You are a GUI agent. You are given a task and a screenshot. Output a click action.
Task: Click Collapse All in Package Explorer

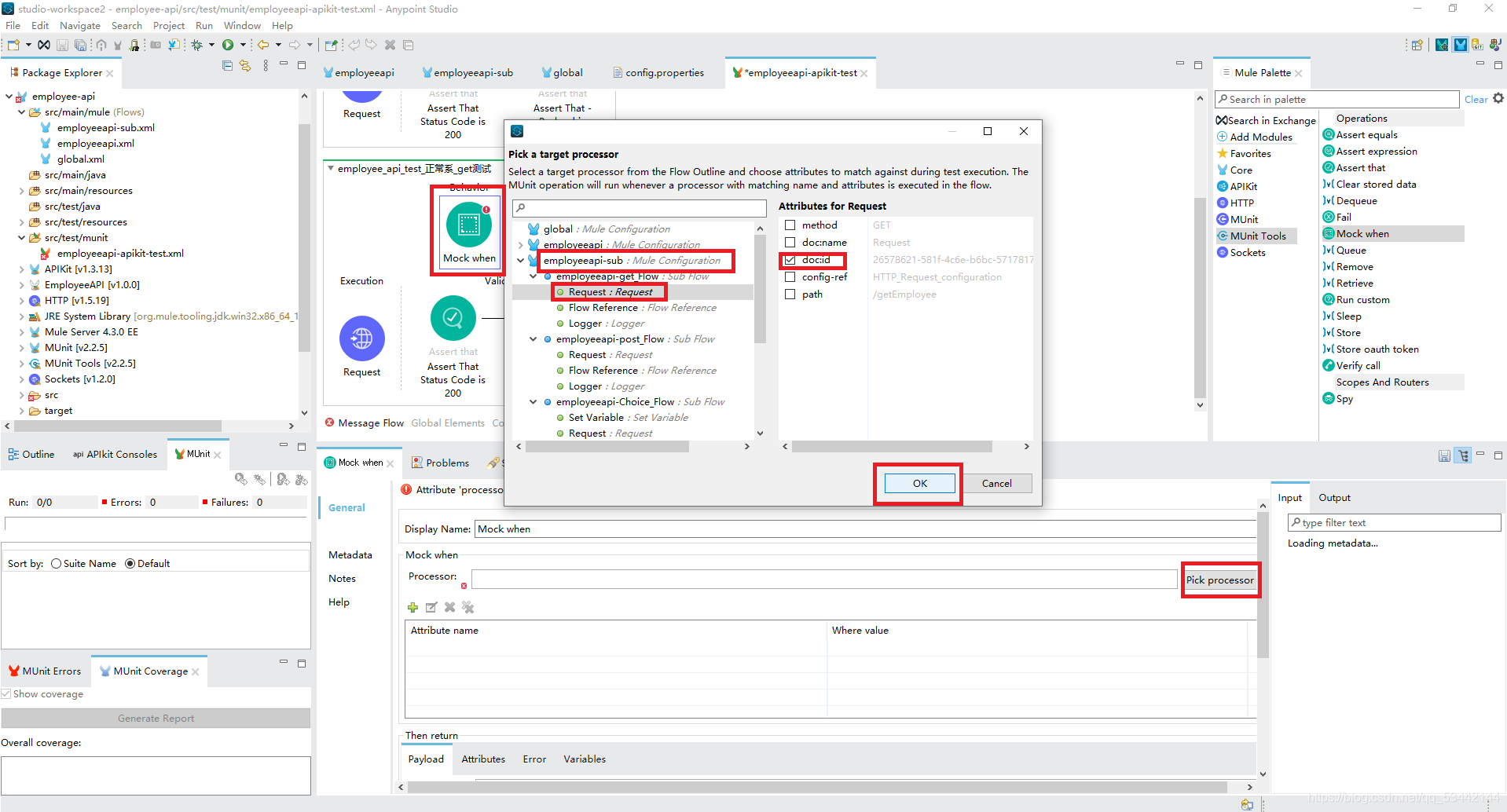click(228, 66)
